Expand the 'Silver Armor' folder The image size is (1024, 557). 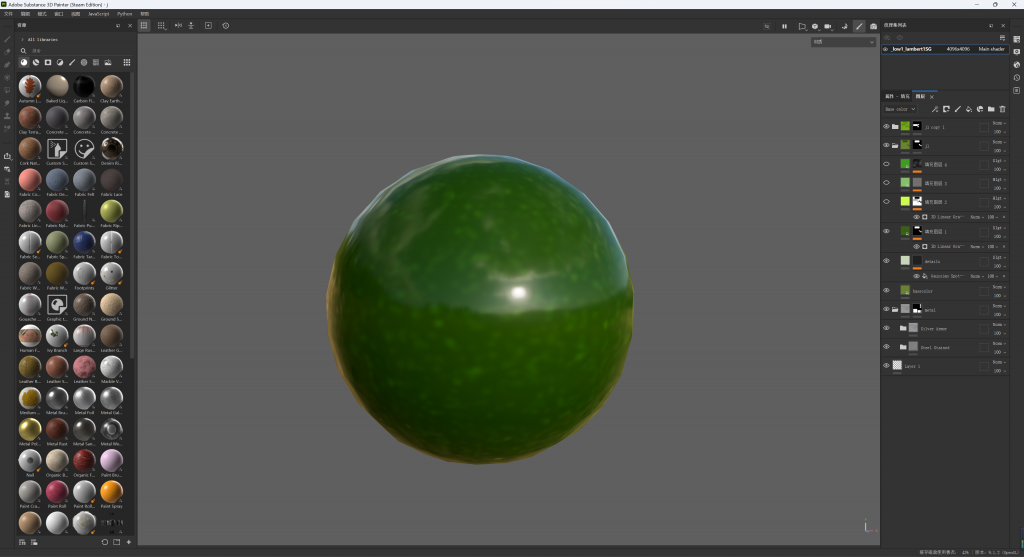click(x=903, y=328)
